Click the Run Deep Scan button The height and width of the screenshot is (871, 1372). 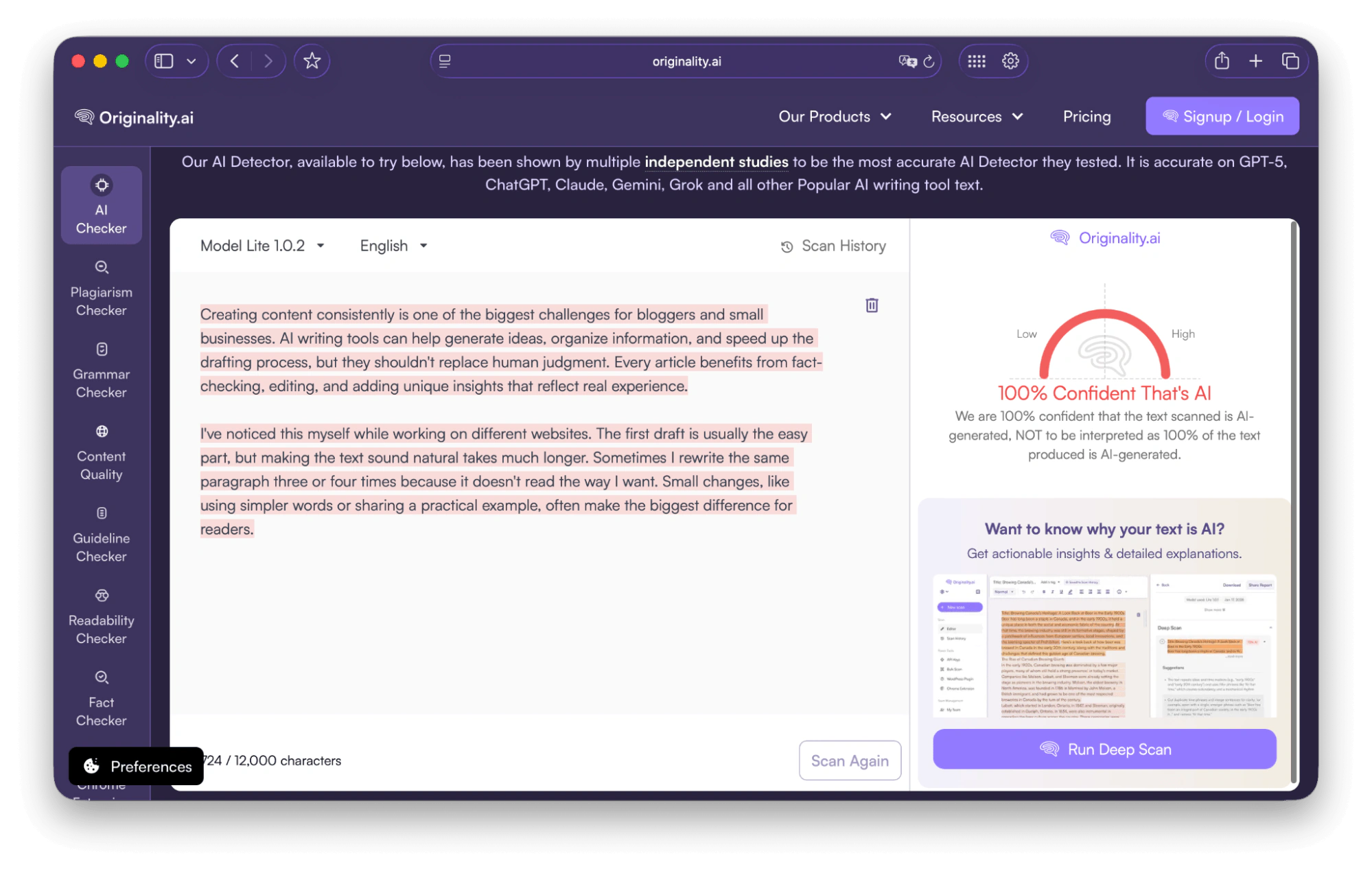(x=1104, y=749)
